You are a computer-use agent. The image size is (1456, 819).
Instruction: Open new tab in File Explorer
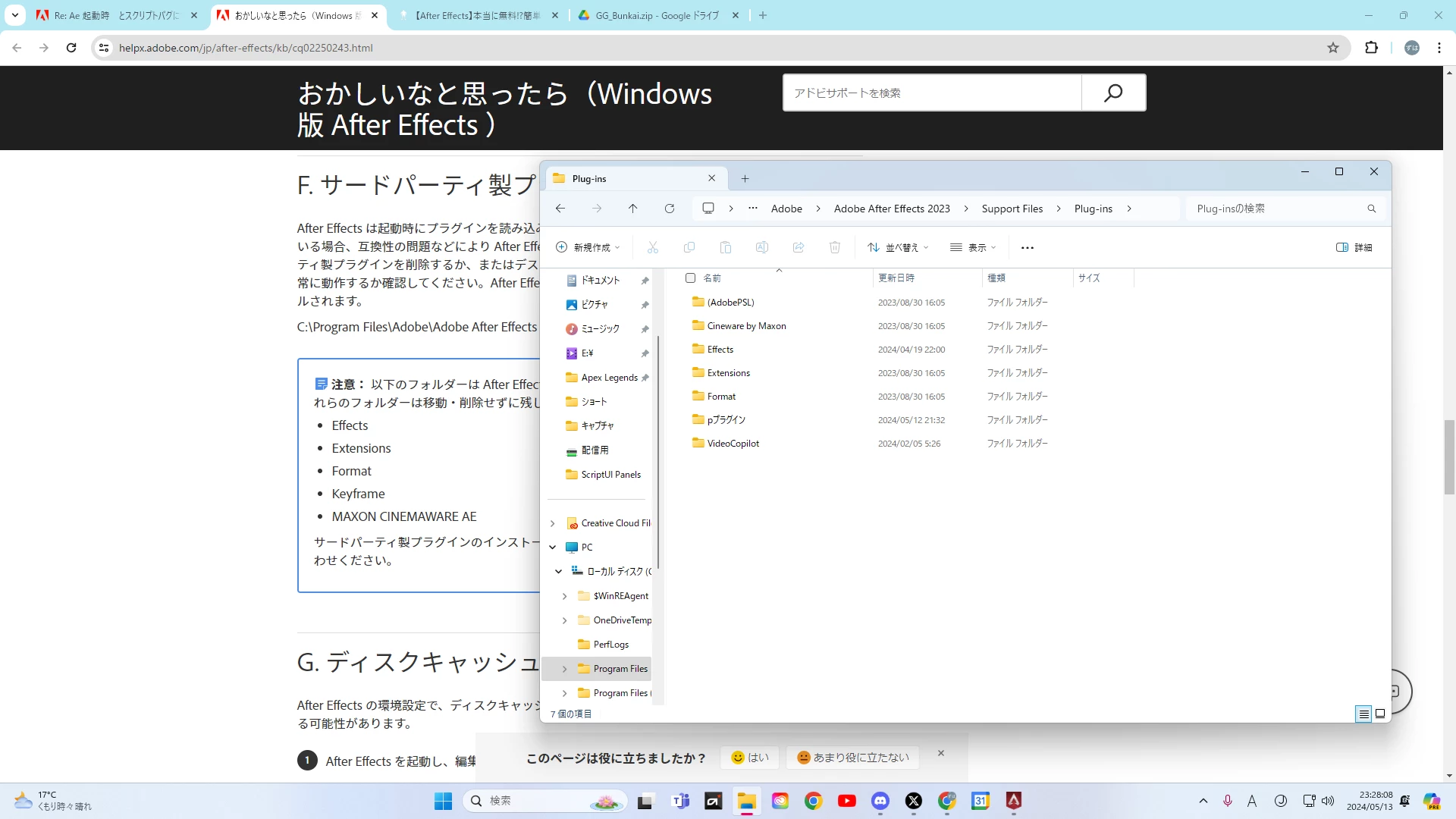(745, 179)
